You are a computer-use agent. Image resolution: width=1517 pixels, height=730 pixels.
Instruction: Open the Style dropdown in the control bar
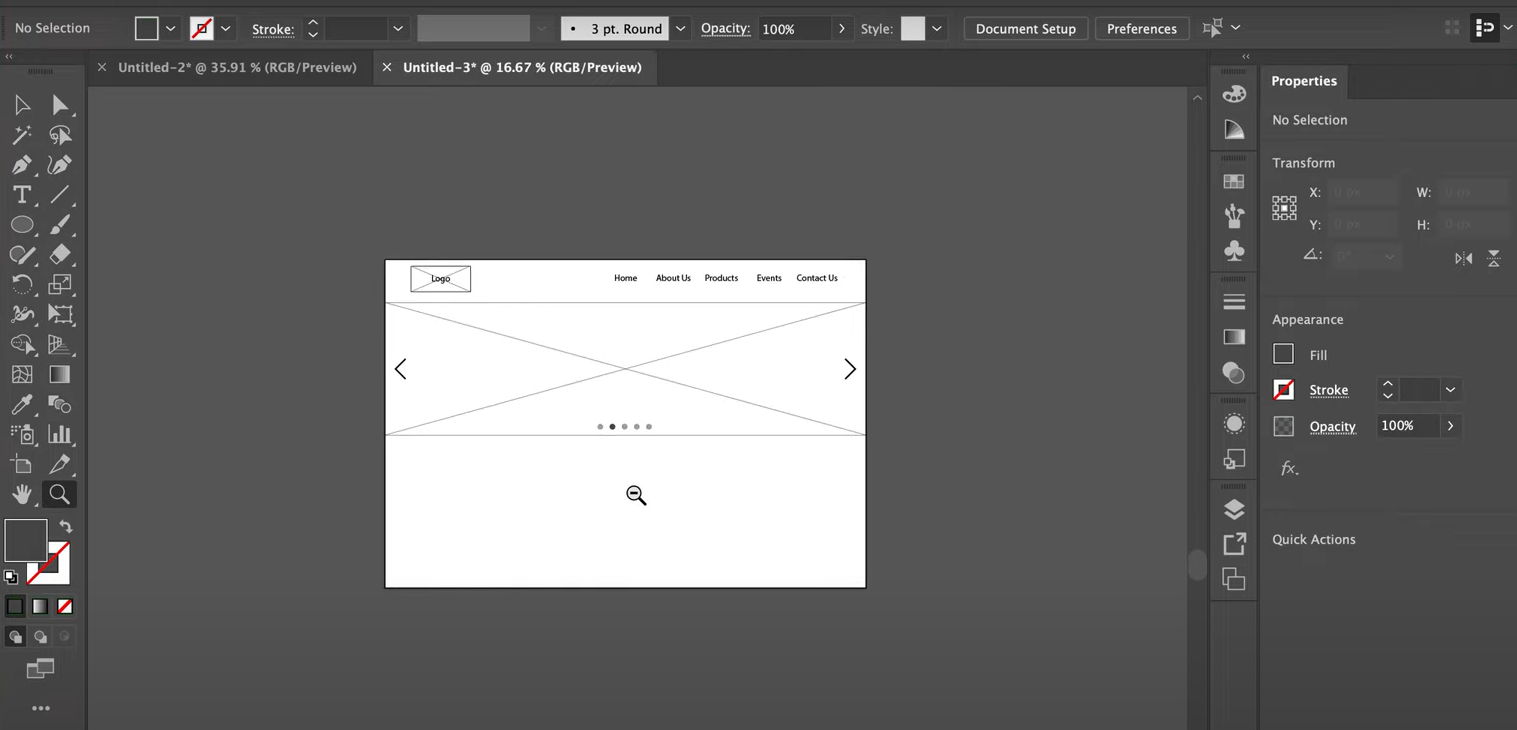click(936, 28)
